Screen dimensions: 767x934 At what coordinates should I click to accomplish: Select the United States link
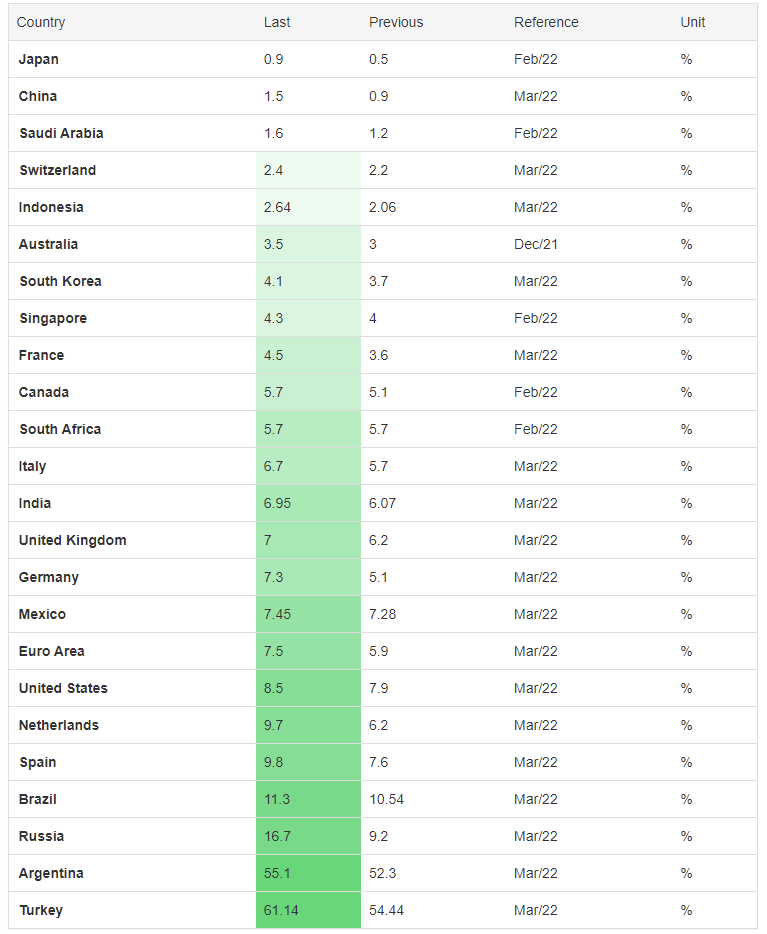pyautogui.click(x=63, y=688)
